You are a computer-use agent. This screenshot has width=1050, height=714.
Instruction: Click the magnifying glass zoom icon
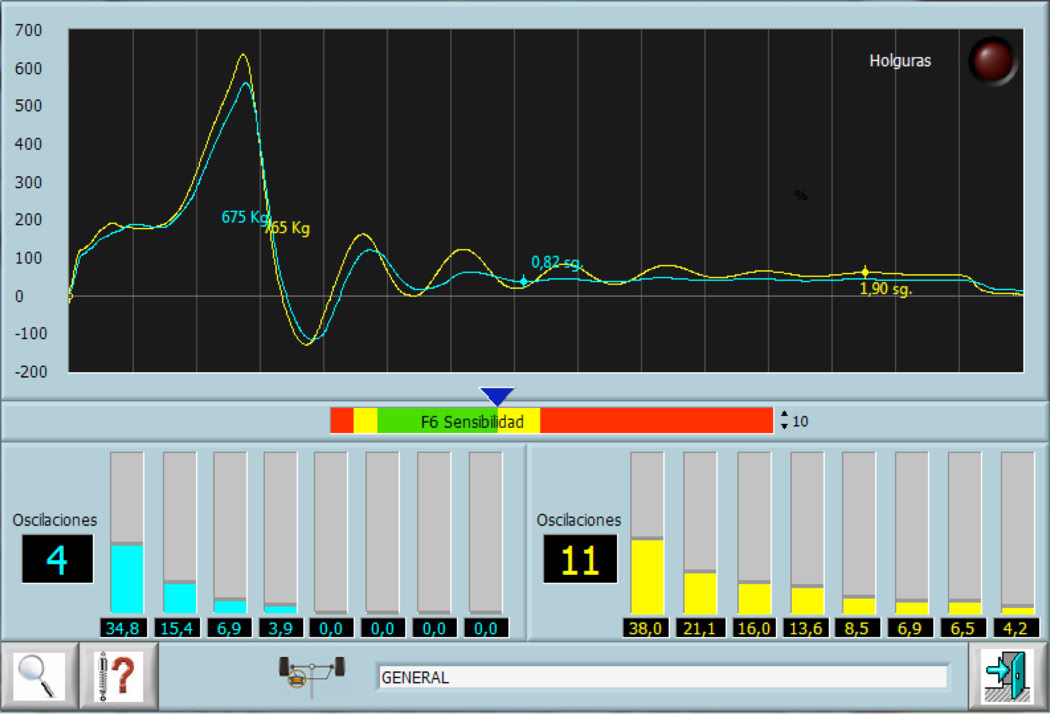[x=38, y=677]
